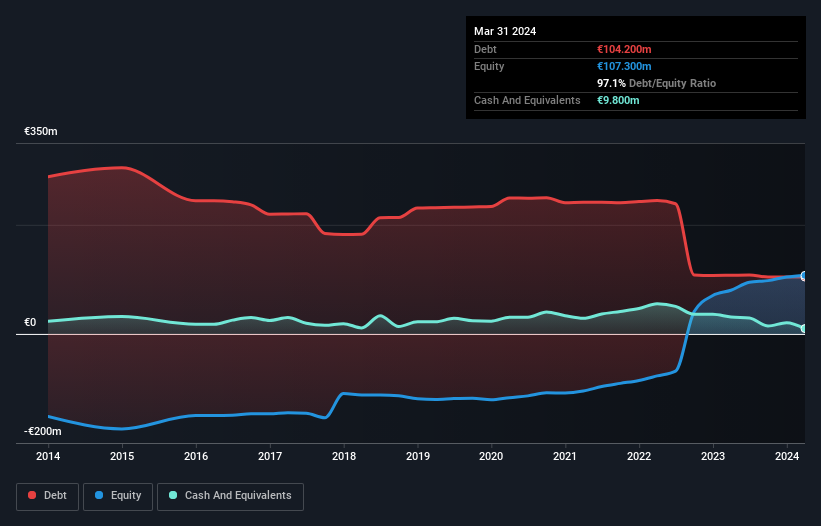The height and width of the screenshot is (526, 821).
Task: Select the 2024 x-axis label
Action: [x=787, y=456]
